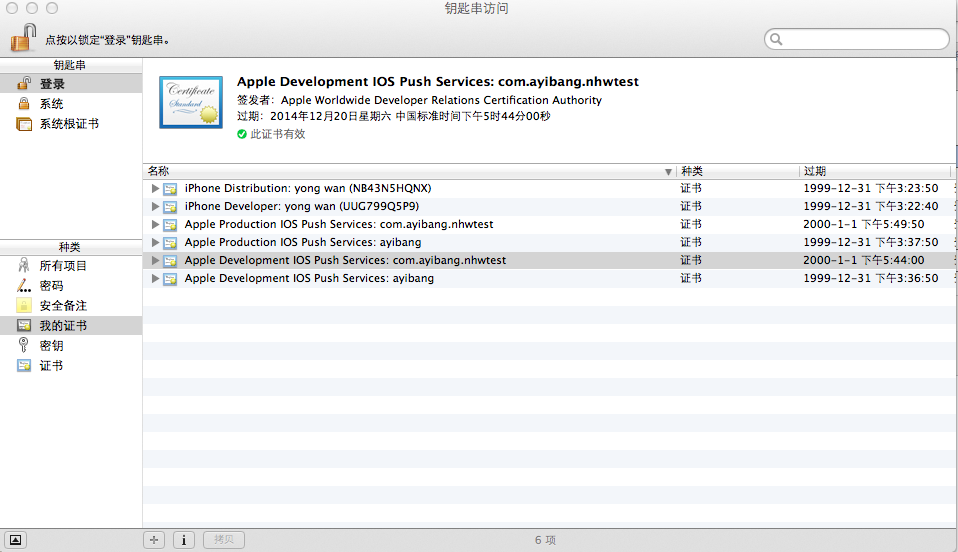The image size is (958, 552).
Task: Click the sort arrow in the 名称 column header
Action: click(x=668, y=172)
